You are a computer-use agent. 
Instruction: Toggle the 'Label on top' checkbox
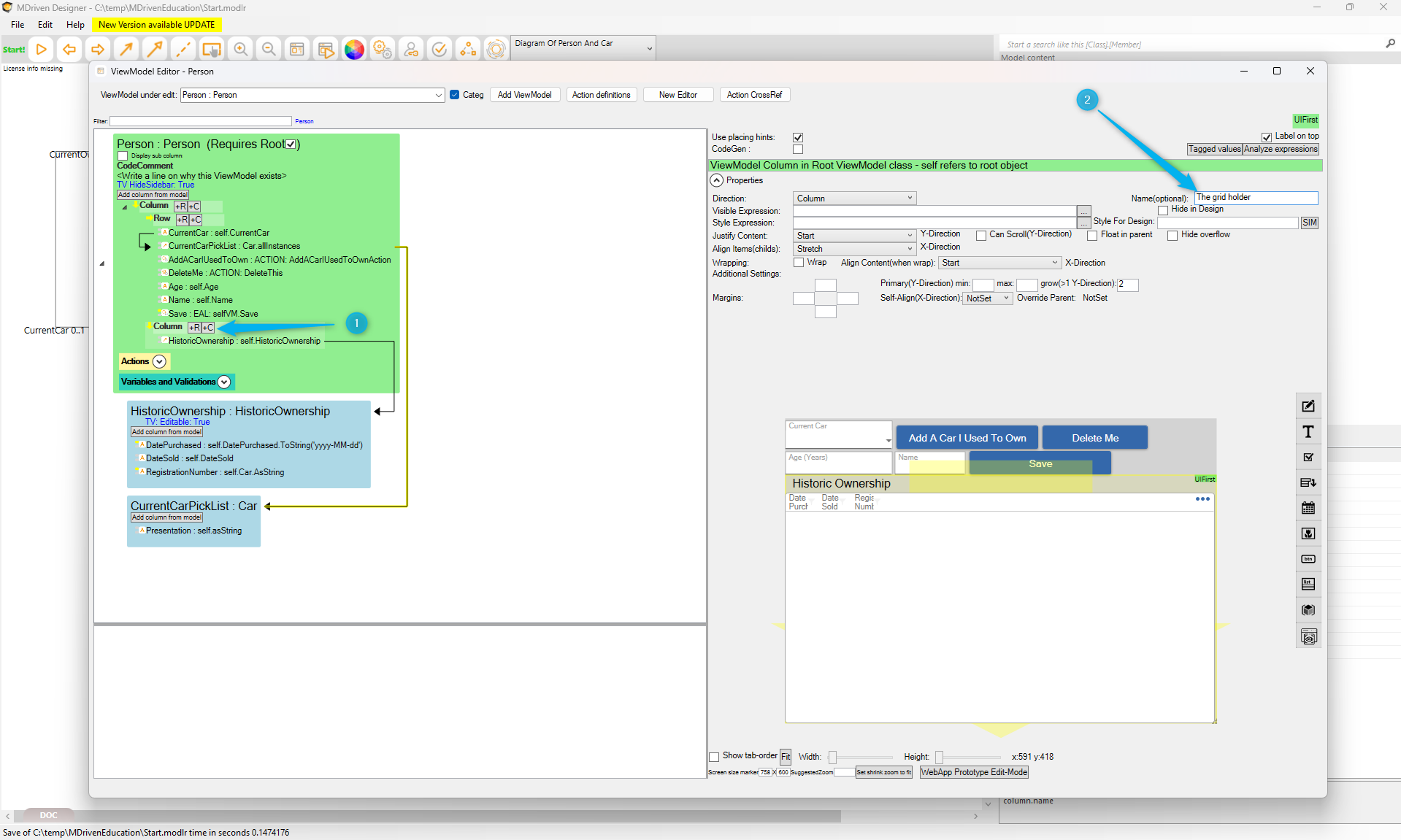(x=1267, y=136)
